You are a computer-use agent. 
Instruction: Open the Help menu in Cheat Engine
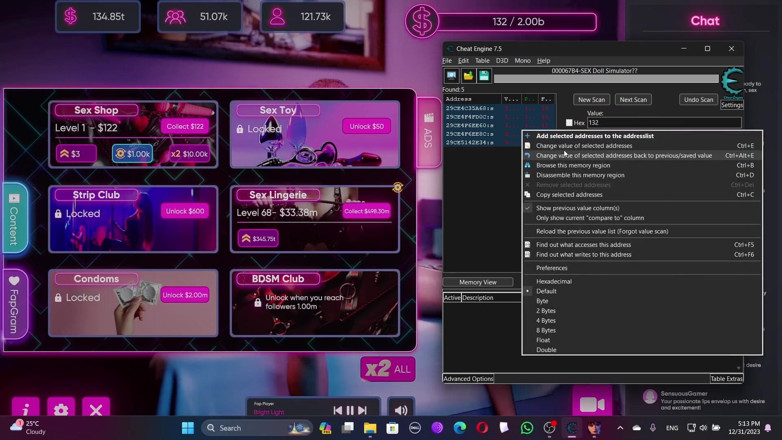point(543,61)
